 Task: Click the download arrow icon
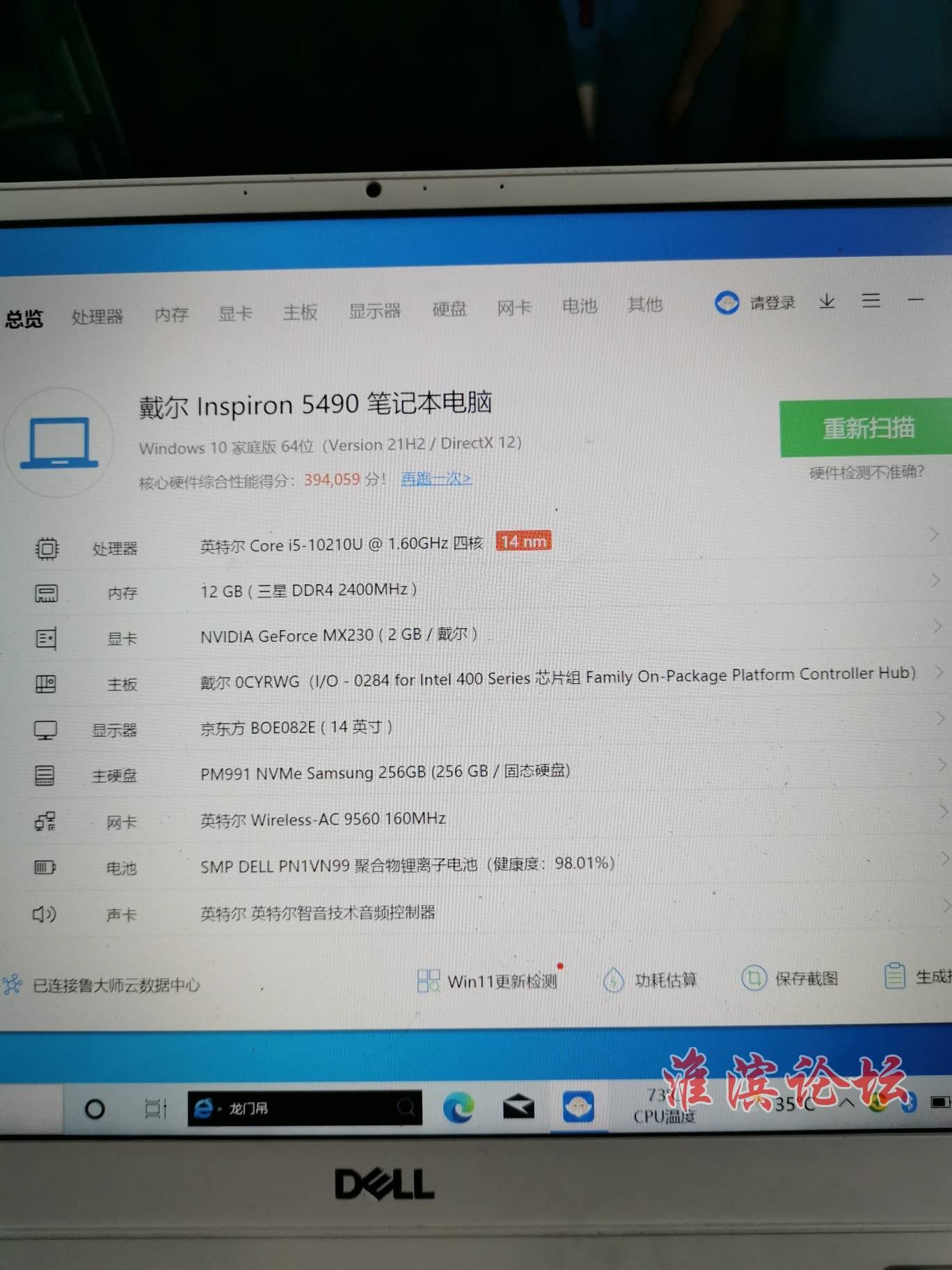[x=827, y=301]
